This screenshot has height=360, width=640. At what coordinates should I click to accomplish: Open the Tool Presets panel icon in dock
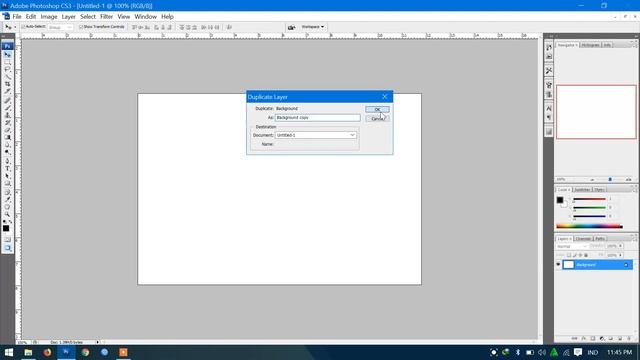coord(549,71)
